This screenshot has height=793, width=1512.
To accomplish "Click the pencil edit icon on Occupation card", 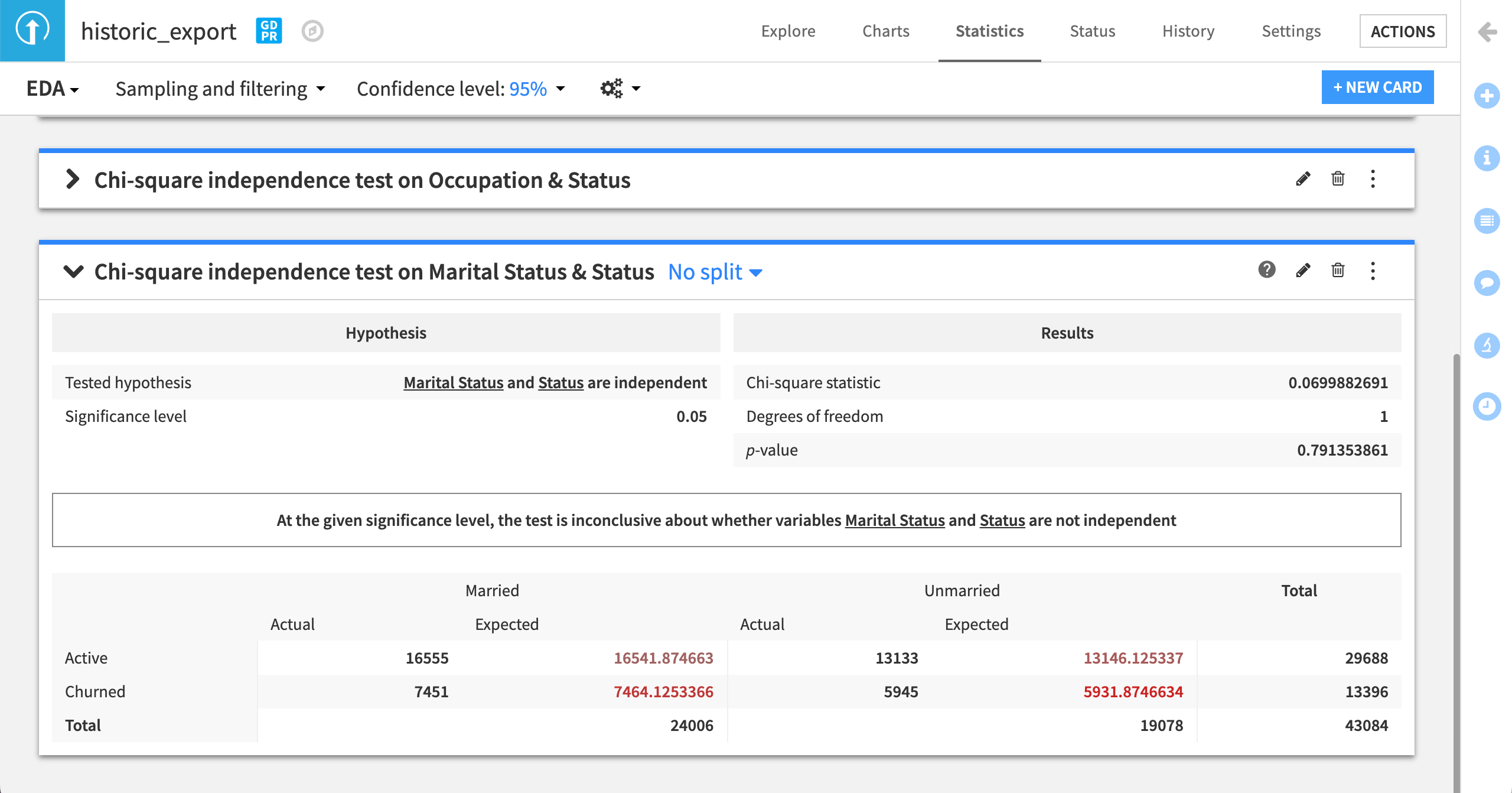I will coord(1303,179).
